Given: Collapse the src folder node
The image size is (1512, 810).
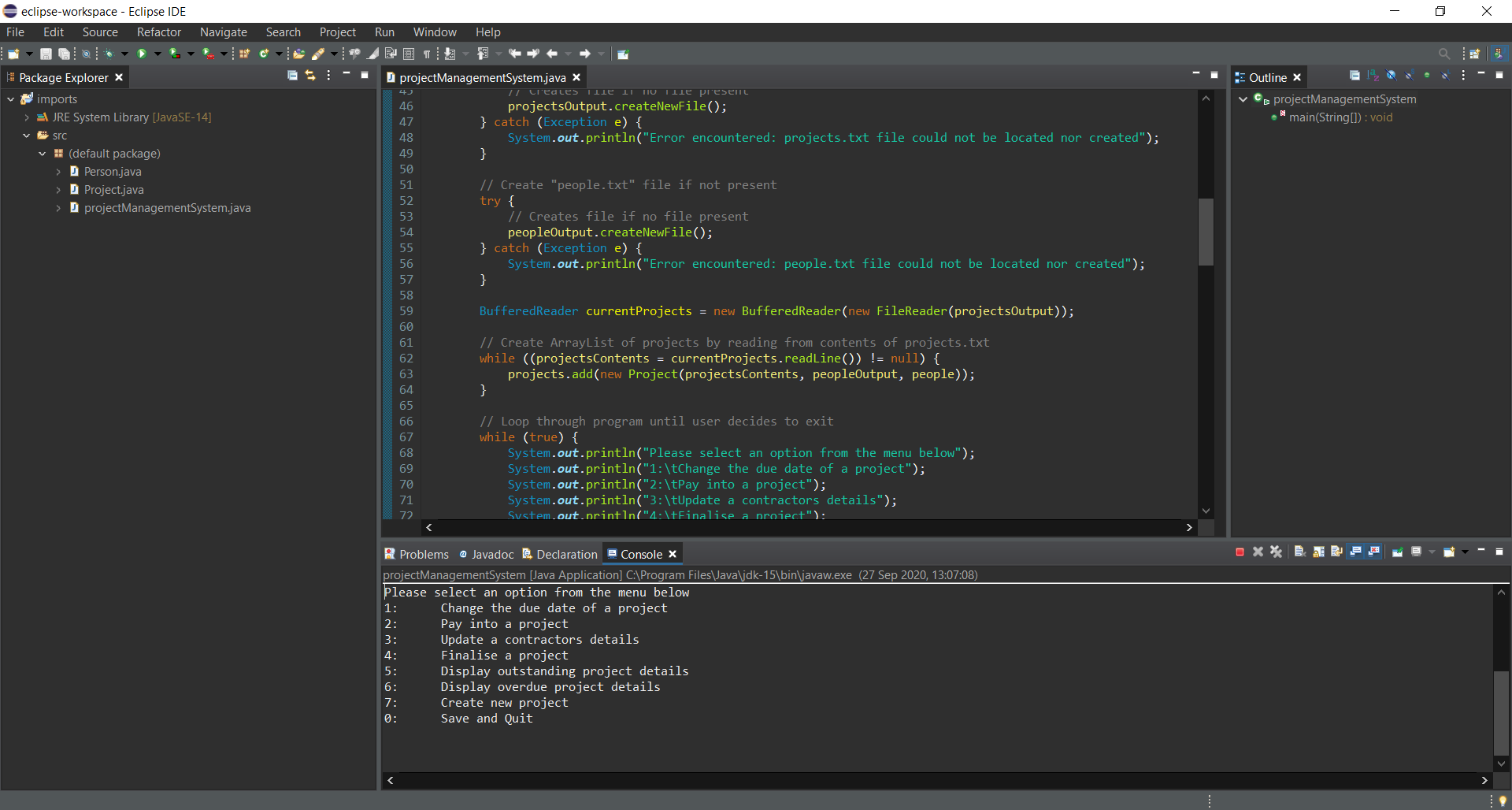Looking at the screenshot, I should coord(27,136).
